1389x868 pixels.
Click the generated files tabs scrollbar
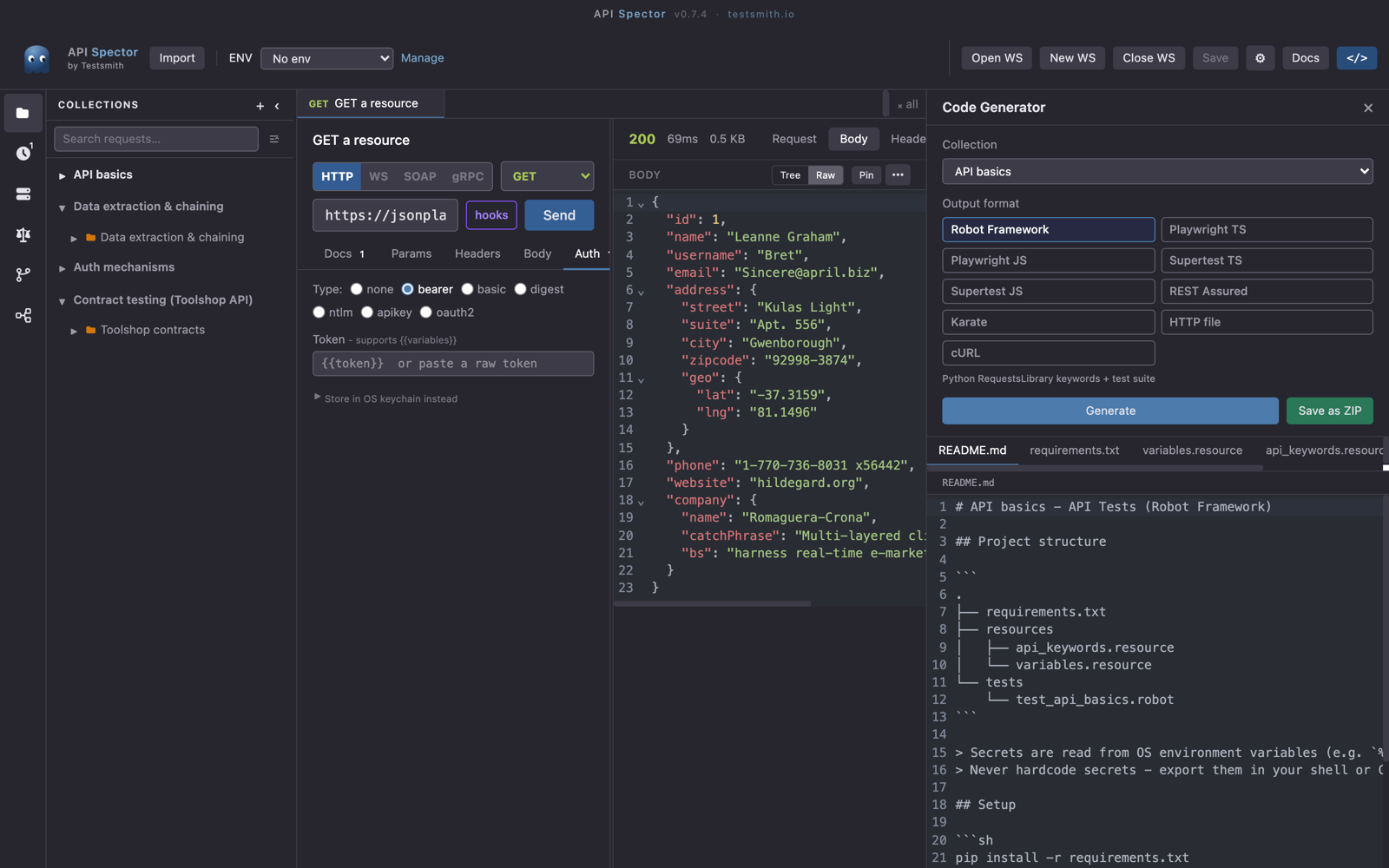tap(1095, 469)
